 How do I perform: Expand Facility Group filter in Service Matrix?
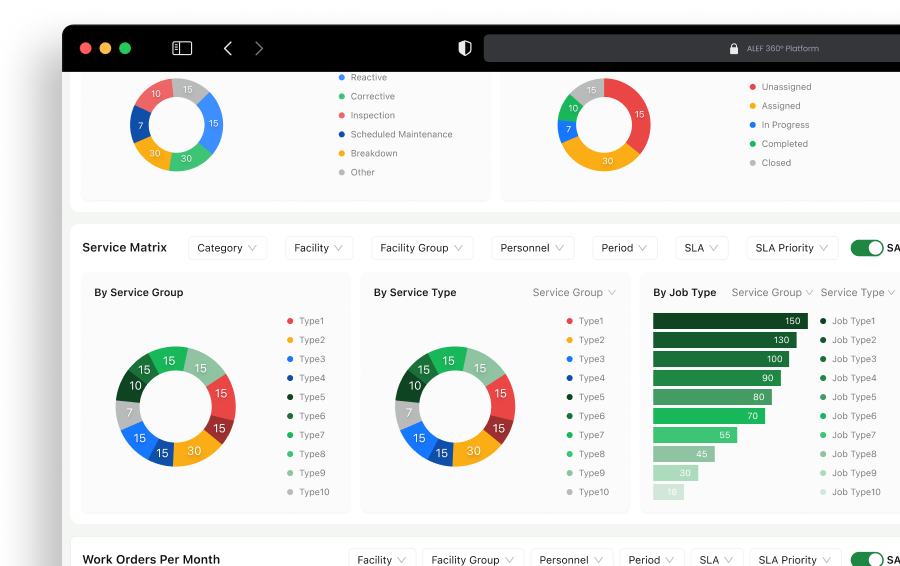pos(422,248)
